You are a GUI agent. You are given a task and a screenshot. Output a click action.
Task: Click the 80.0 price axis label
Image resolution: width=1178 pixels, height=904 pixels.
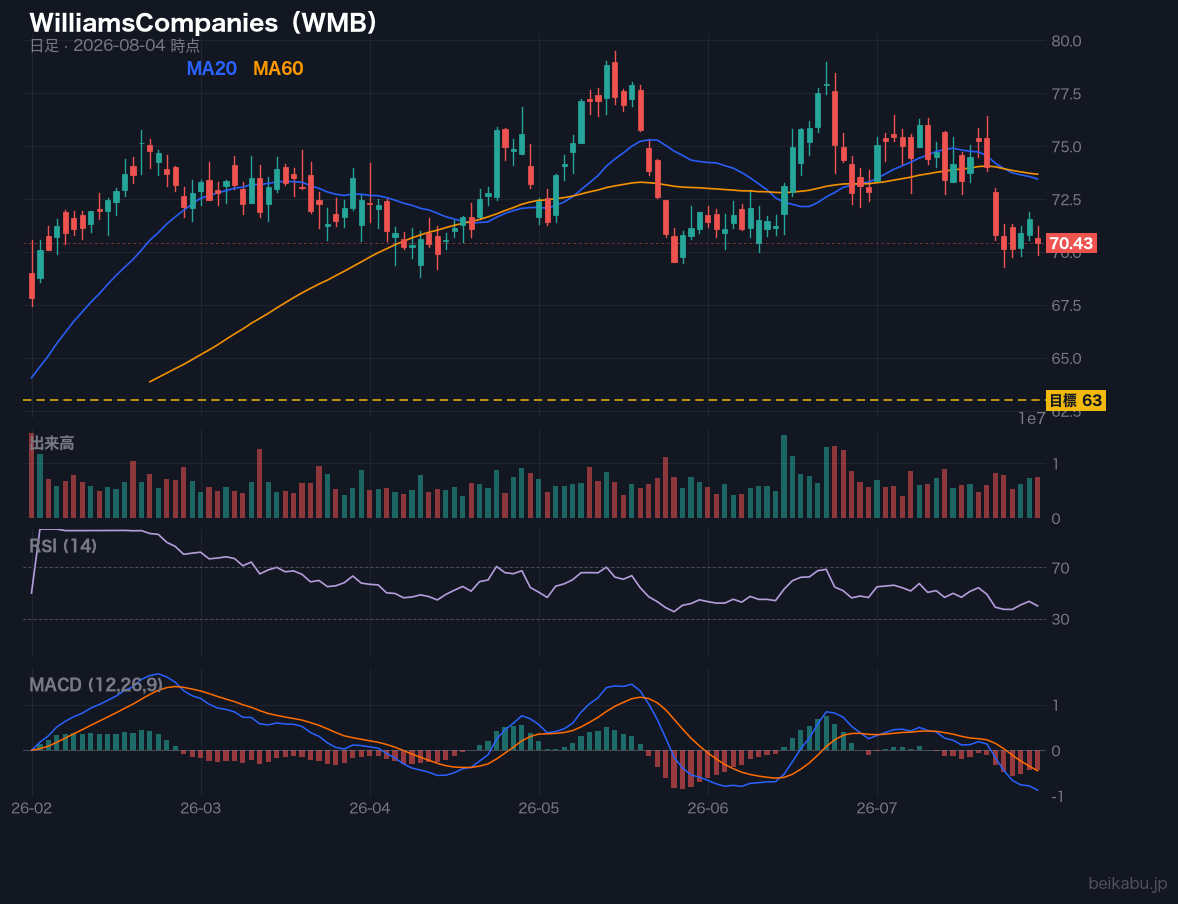pyautogui.click(x=1066, y=41)
